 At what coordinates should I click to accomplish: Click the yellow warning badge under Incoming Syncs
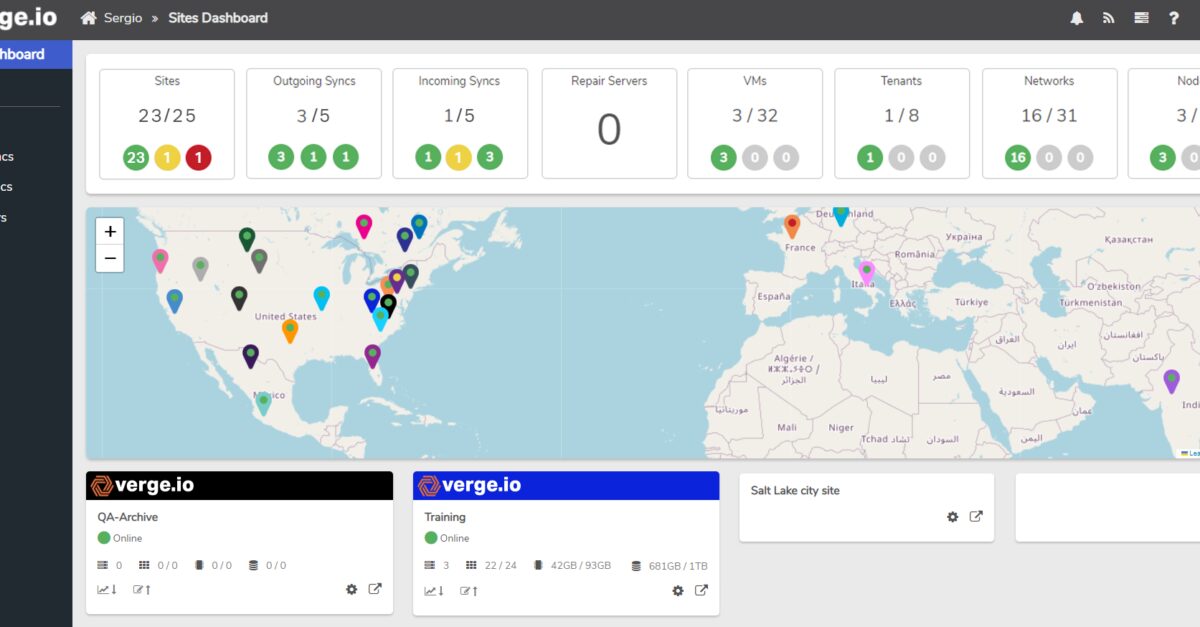click(459, 157)
